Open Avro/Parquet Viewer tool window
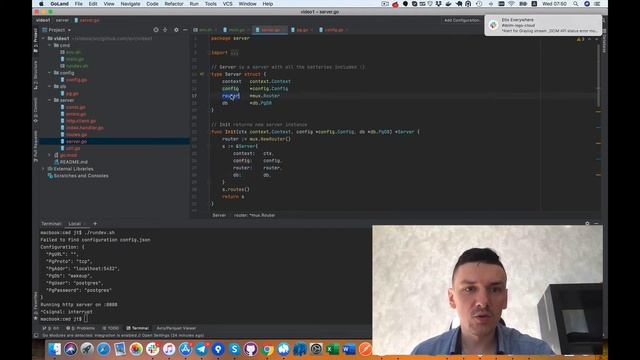 coord(176,328)
